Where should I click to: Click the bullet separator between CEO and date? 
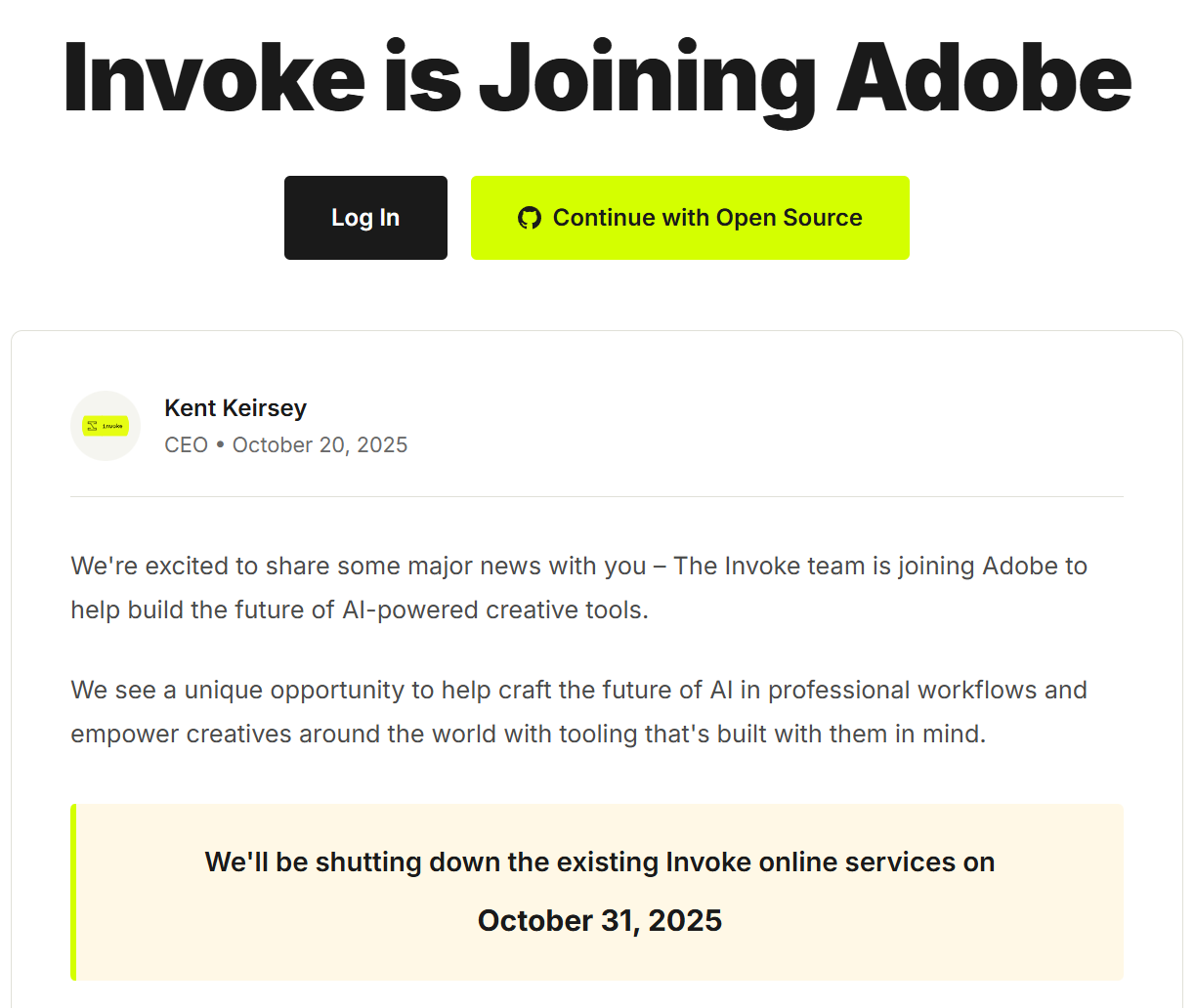tap(220, 445)
